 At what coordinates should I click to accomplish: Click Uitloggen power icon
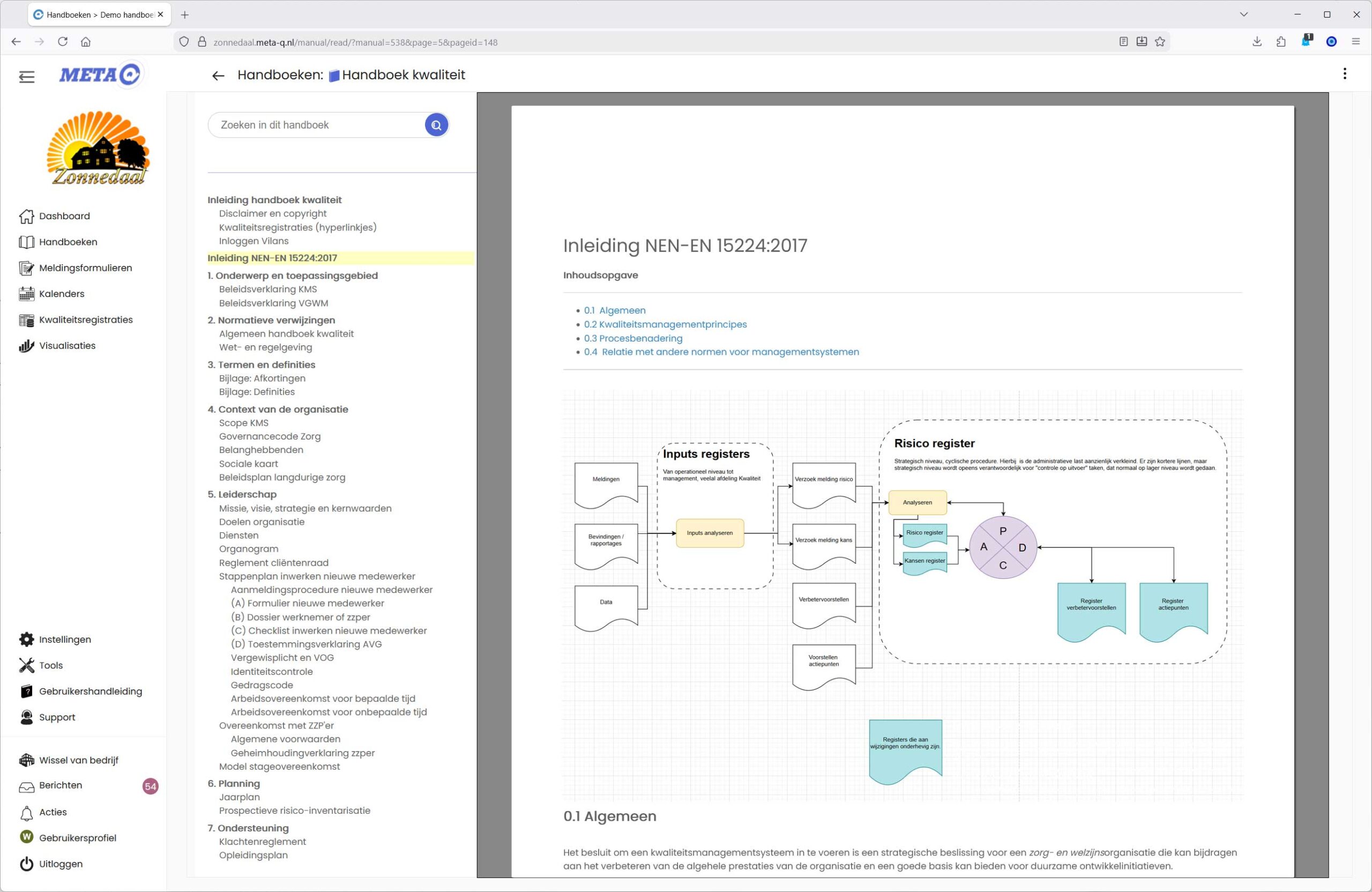click(26, 864)
